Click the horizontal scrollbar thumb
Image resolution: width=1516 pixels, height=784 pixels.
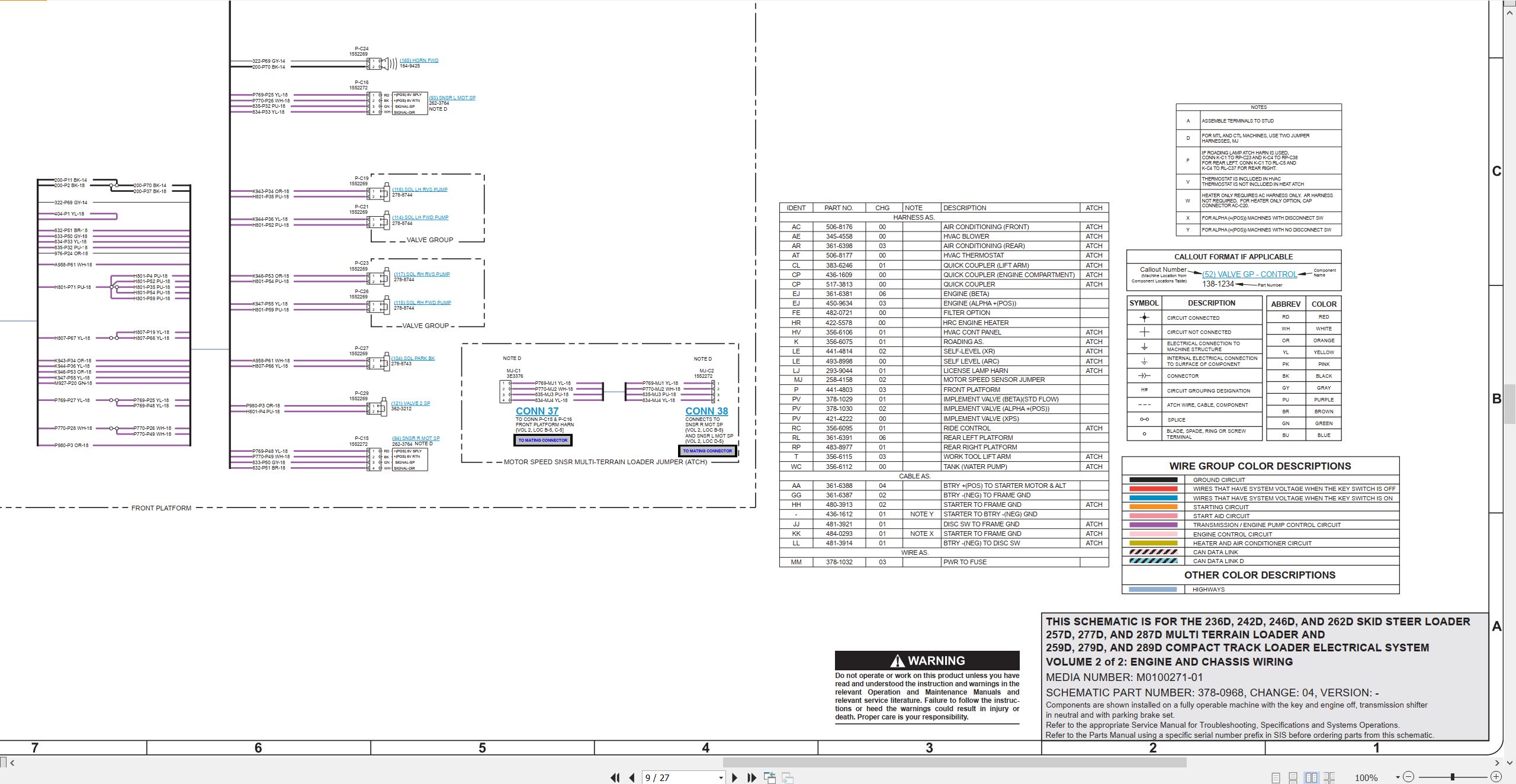tap(955, 763)
